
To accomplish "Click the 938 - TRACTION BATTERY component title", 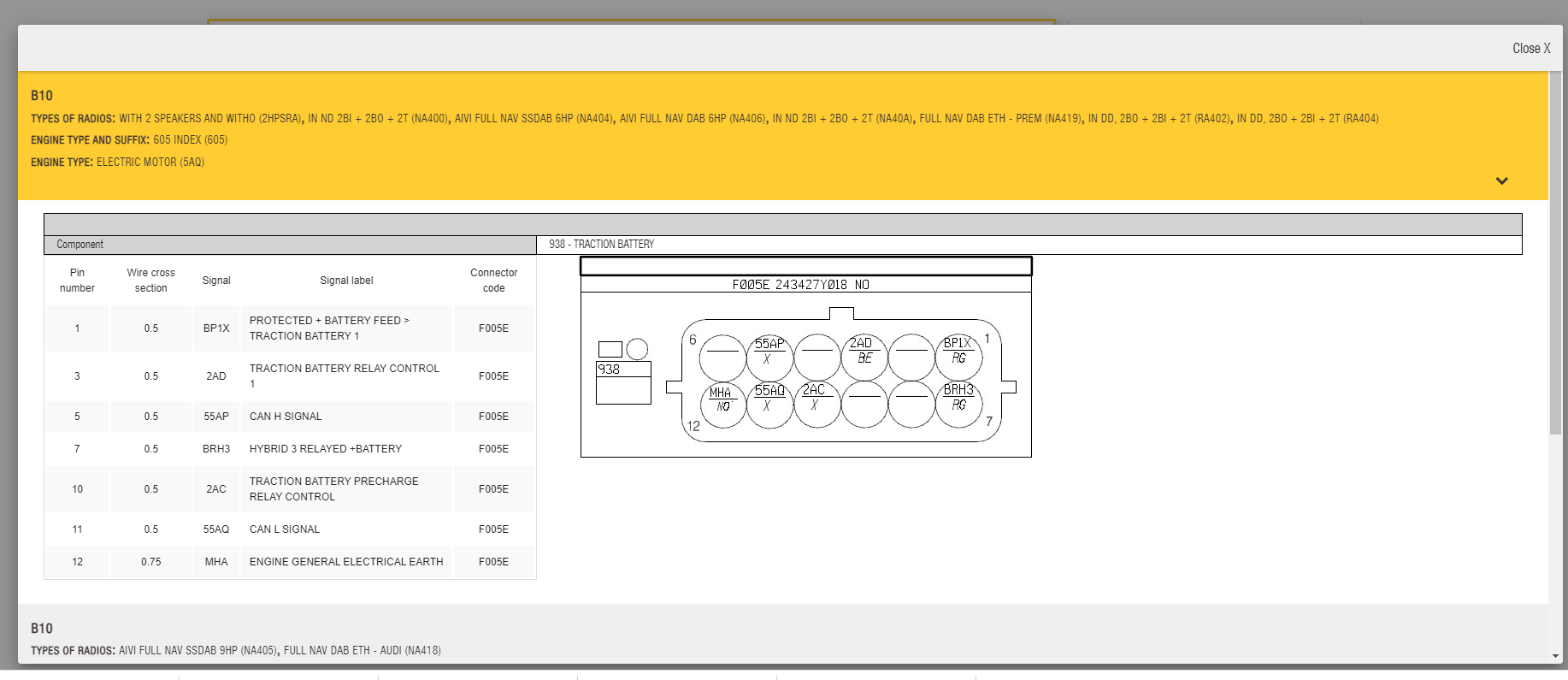I will (601, 245).
